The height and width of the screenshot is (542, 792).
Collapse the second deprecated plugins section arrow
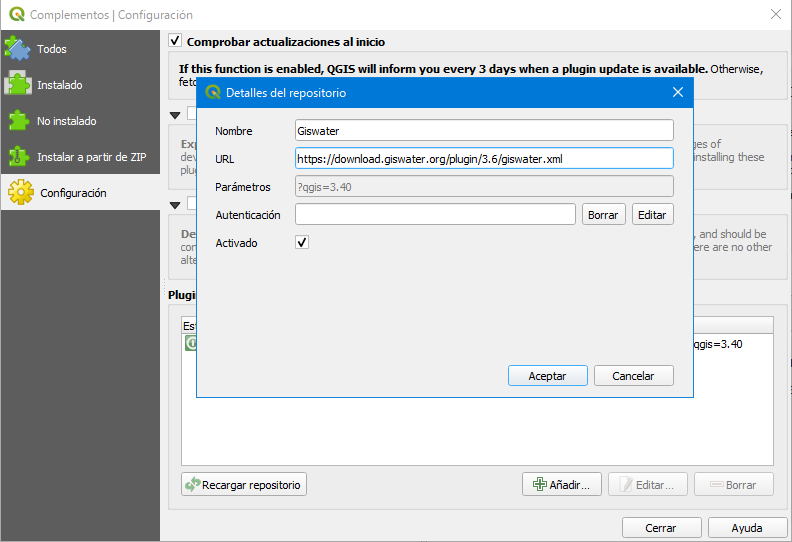coord(175,205)
